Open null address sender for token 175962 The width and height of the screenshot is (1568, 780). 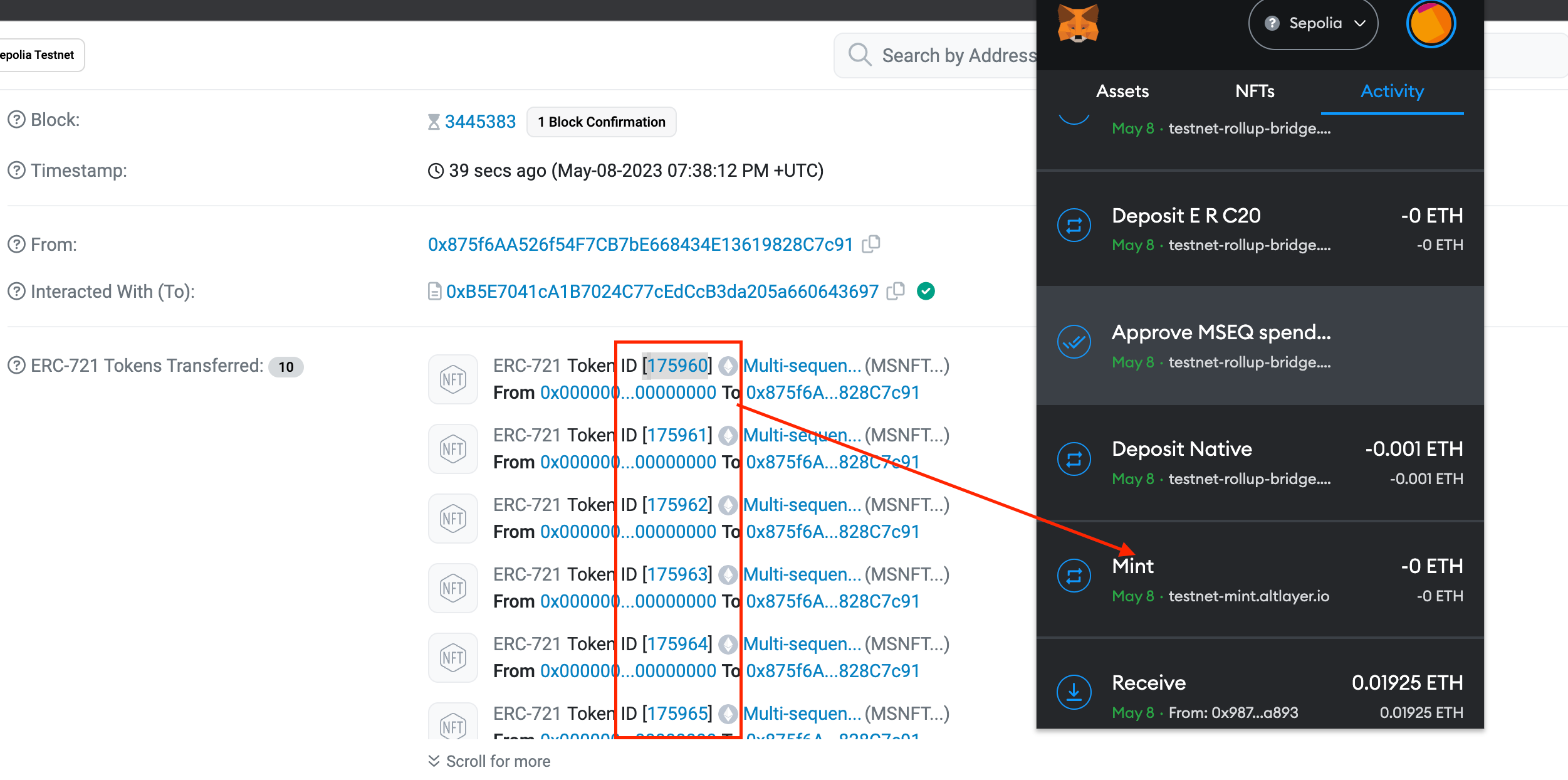pos(628,532)
